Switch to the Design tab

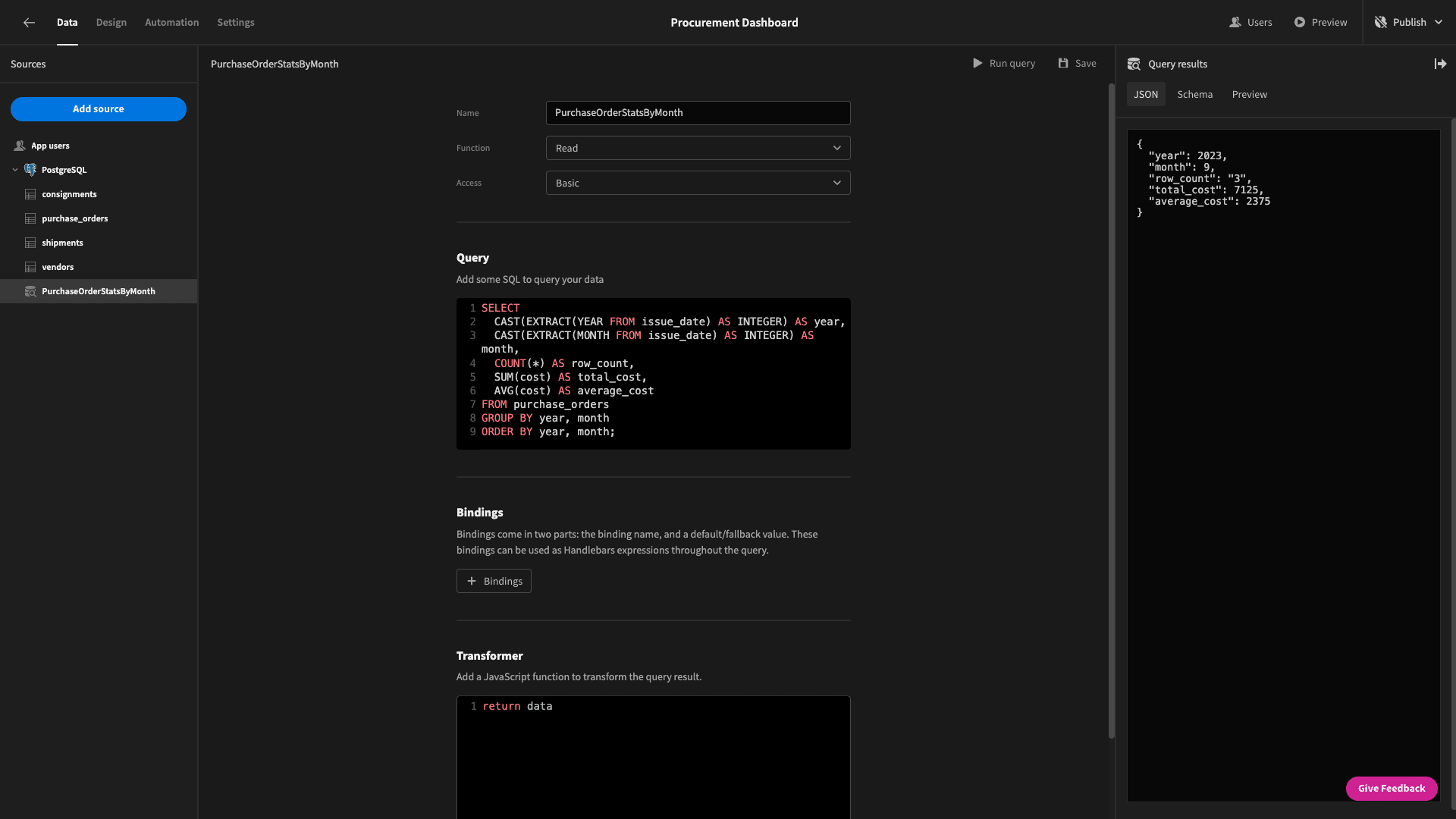pyautogui.click(x=111, y=23)
